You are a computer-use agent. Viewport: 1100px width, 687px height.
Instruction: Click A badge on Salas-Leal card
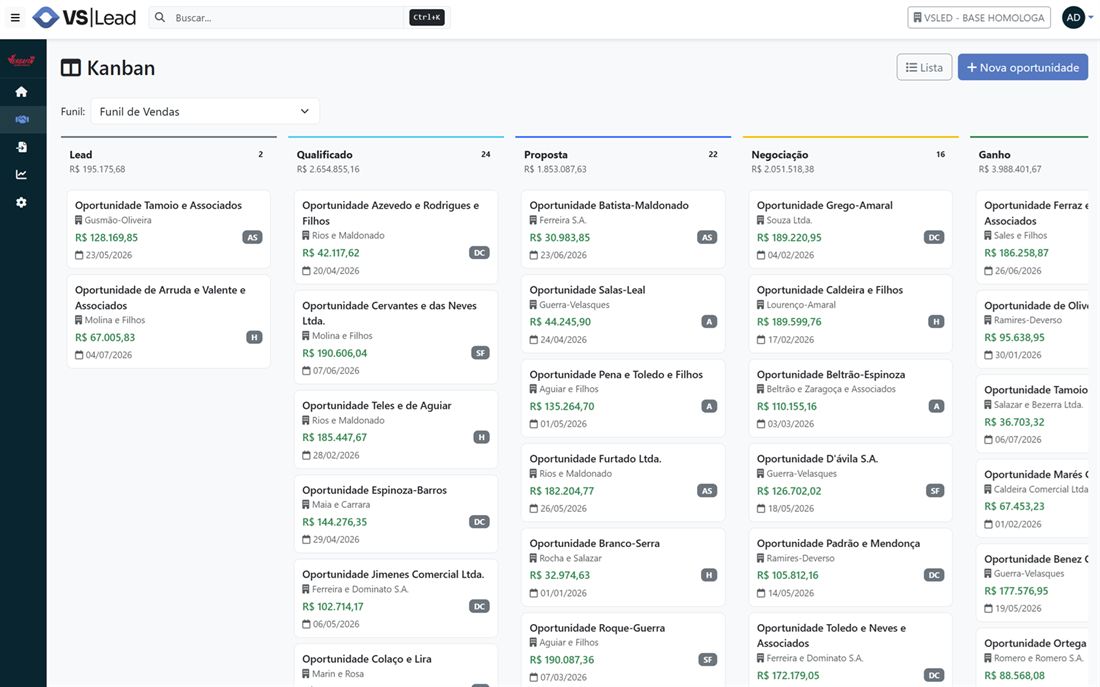point(709,322)
